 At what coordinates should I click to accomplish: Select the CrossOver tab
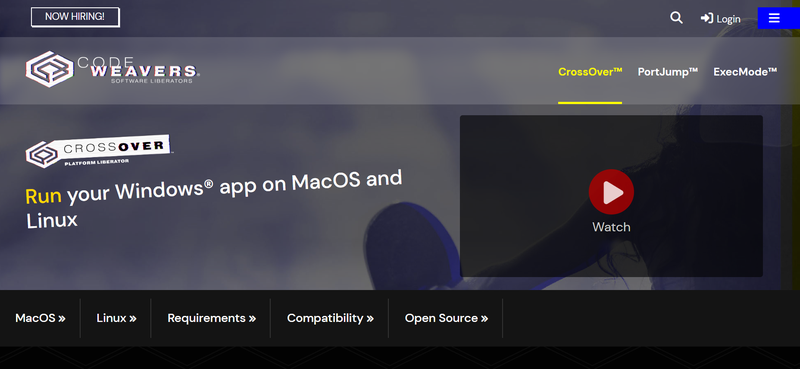coord(590,72)
